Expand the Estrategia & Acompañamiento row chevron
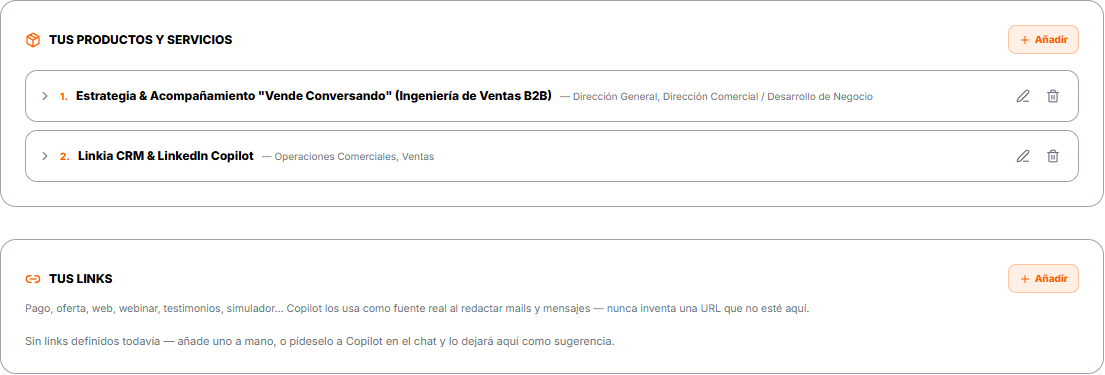This screenshot has height=375, width=1105. (x=44, y=96)
